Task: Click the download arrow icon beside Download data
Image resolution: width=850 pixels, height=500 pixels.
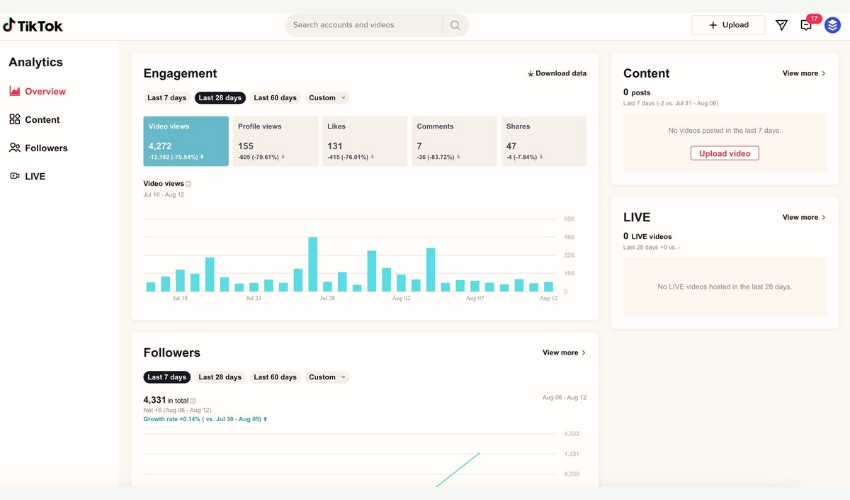Action: point(530,74)
